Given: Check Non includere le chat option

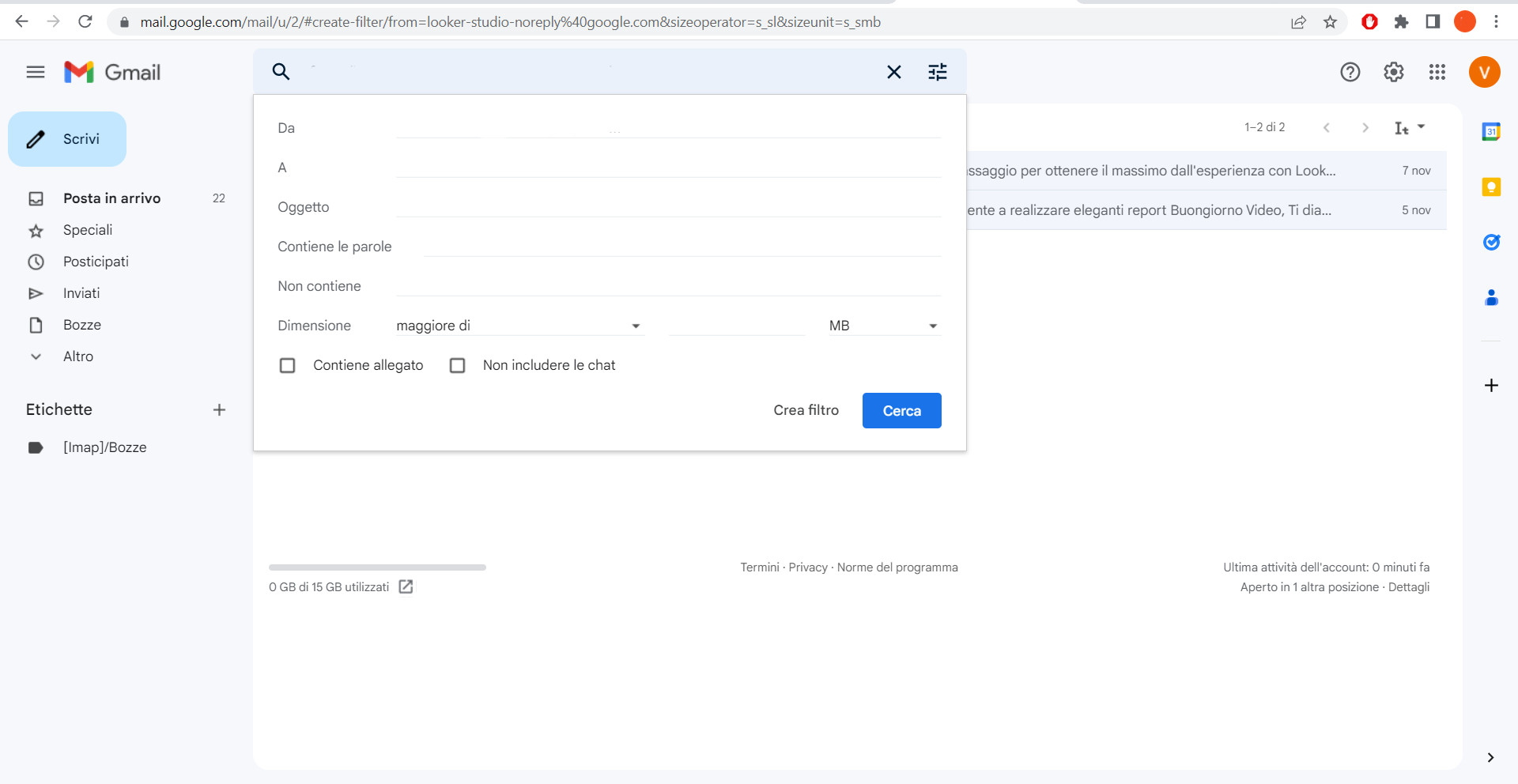Looking at the screenshot, I should click(x=458, y=365).
